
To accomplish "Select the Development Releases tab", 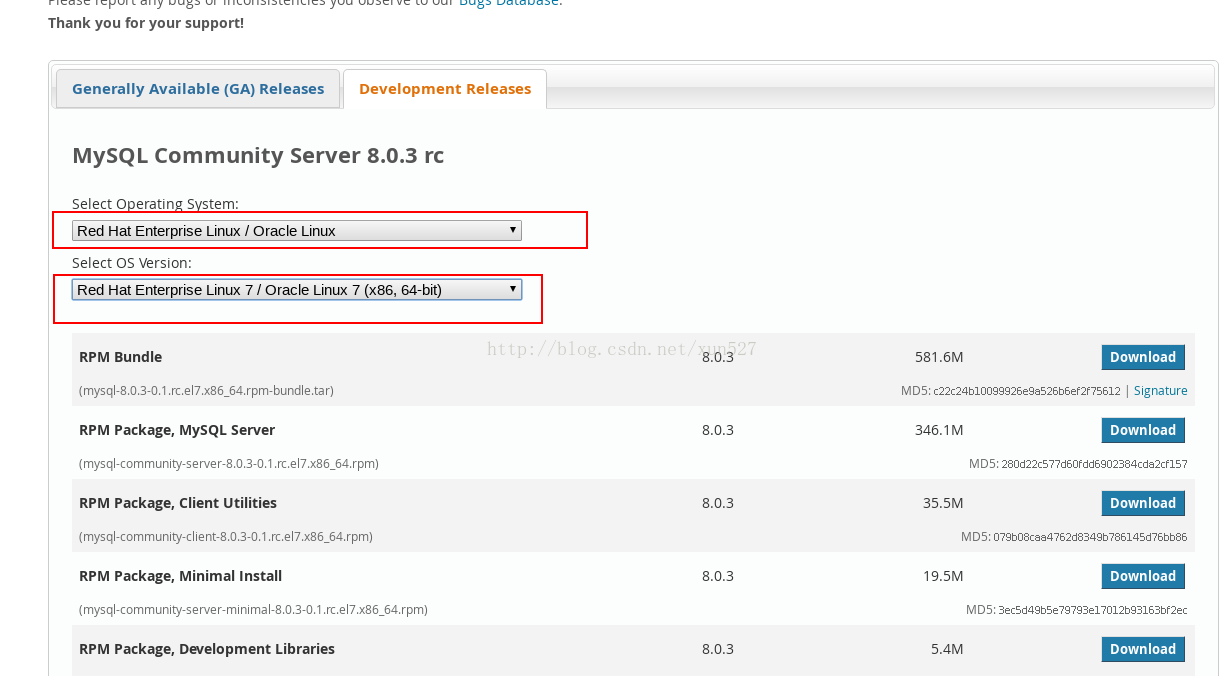I will point(445,89).
